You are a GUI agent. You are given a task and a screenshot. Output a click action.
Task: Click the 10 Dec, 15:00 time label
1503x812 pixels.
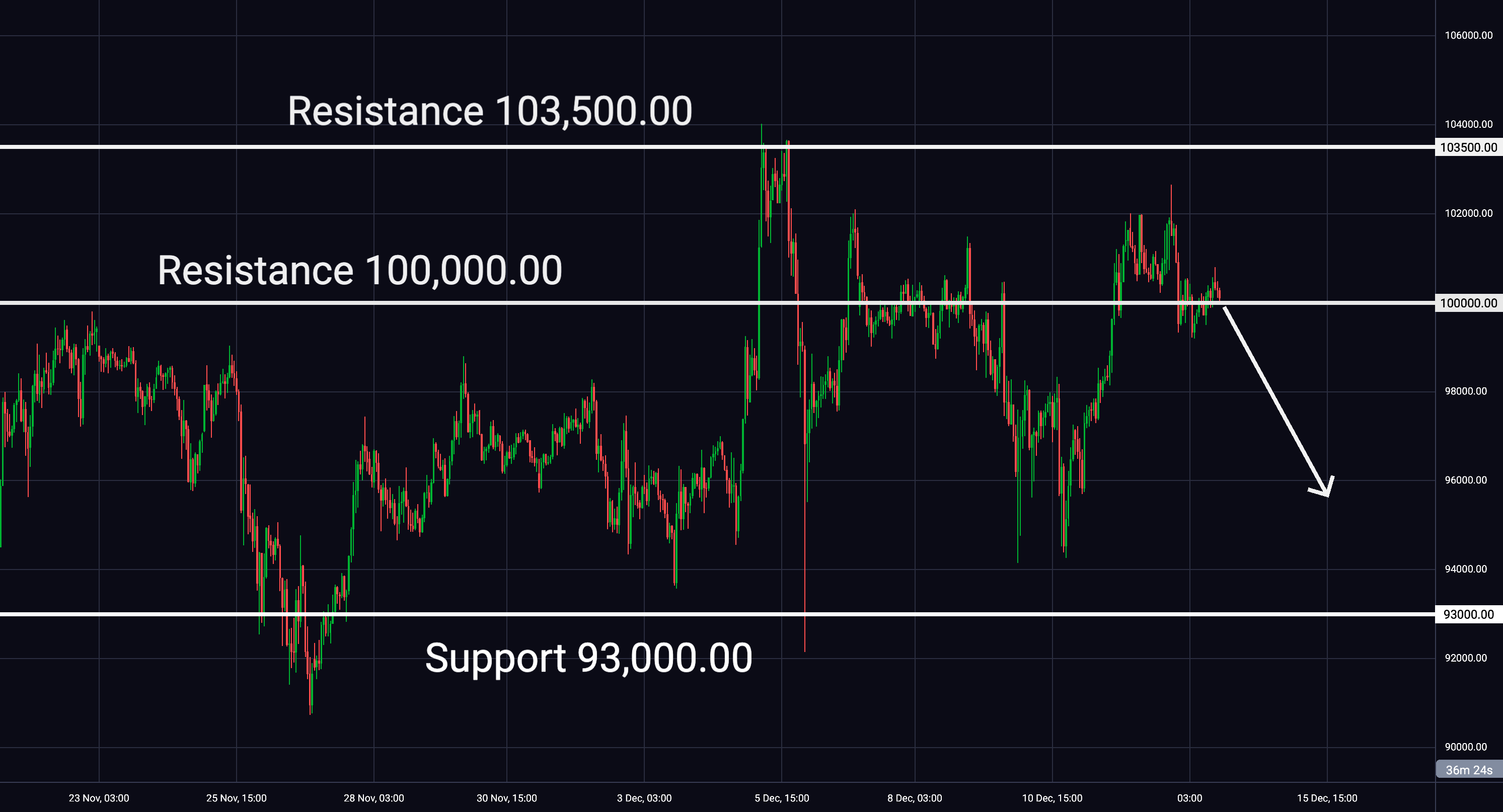tap(1052, 798)
